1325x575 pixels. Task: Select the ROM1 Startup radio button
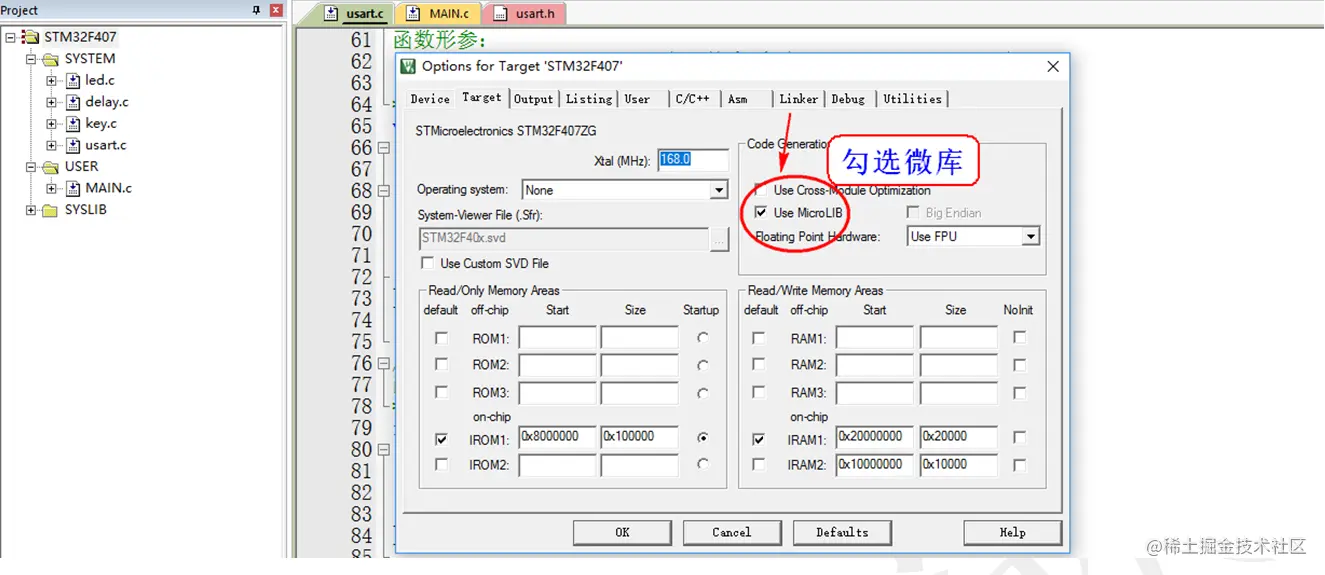(x=703, y=338)
